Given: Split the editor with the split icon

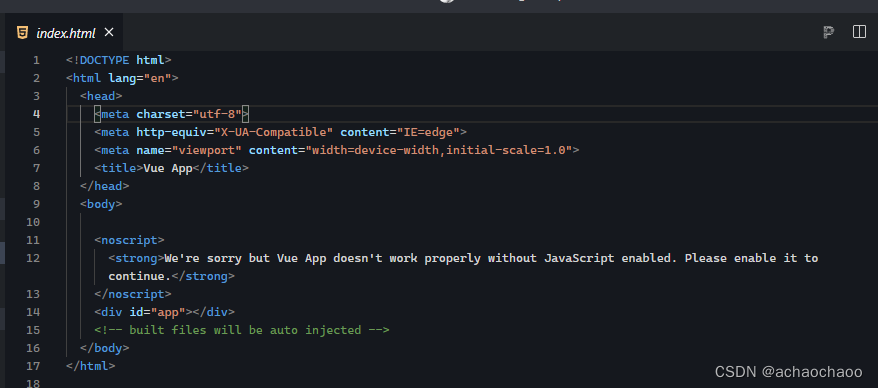Looking at the screenshot, I should (859, 32).
